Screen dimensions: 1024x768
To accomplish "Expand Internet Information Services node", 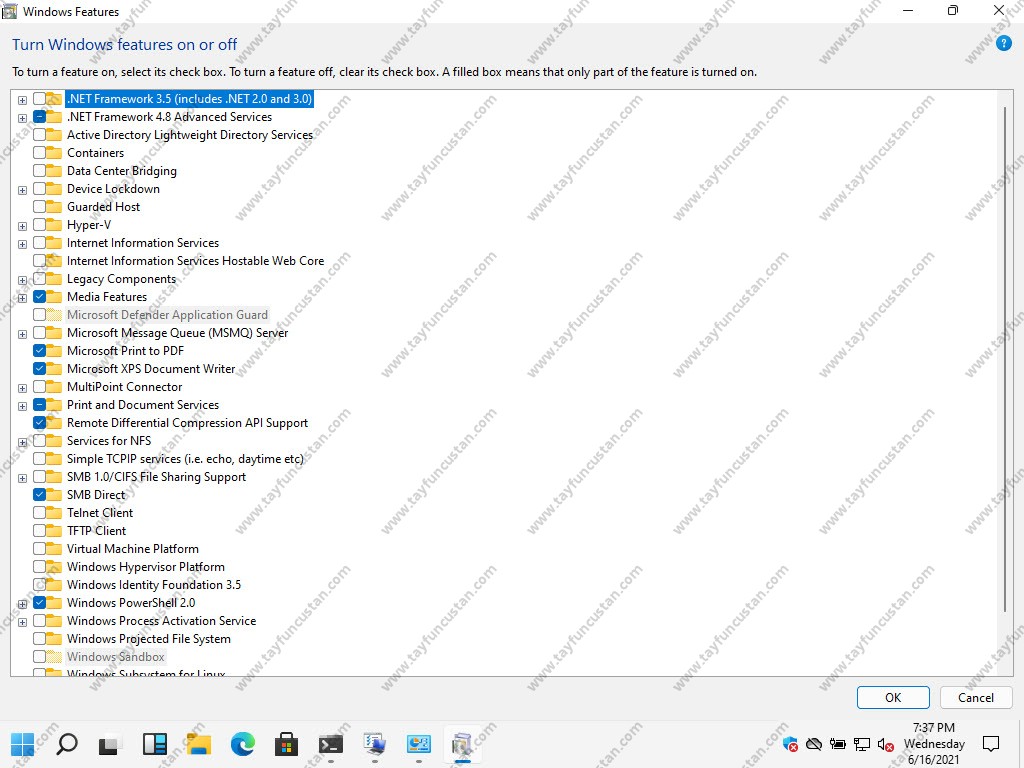I will pyautogui.click(x=22, y=244).
